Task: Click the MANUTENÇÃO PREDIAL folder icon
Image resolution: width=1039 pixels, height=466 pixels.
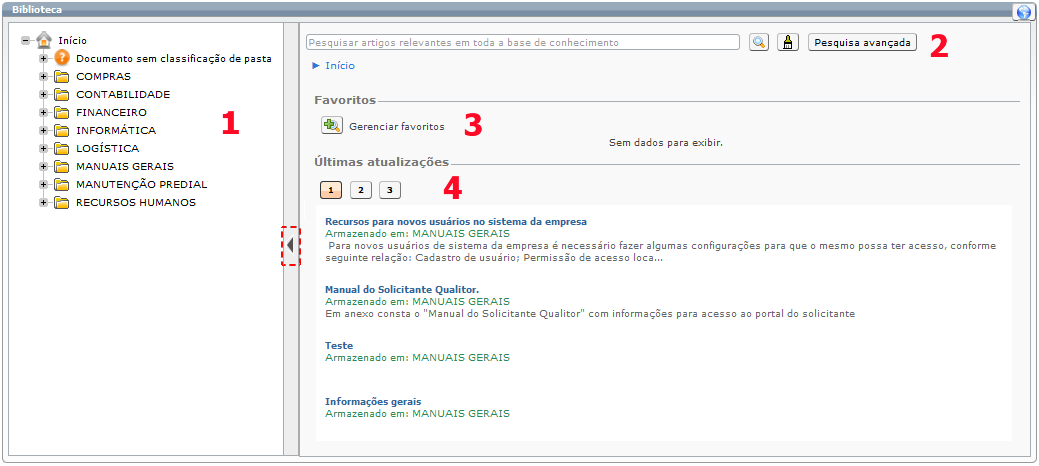Action: (x=62, y=184)
